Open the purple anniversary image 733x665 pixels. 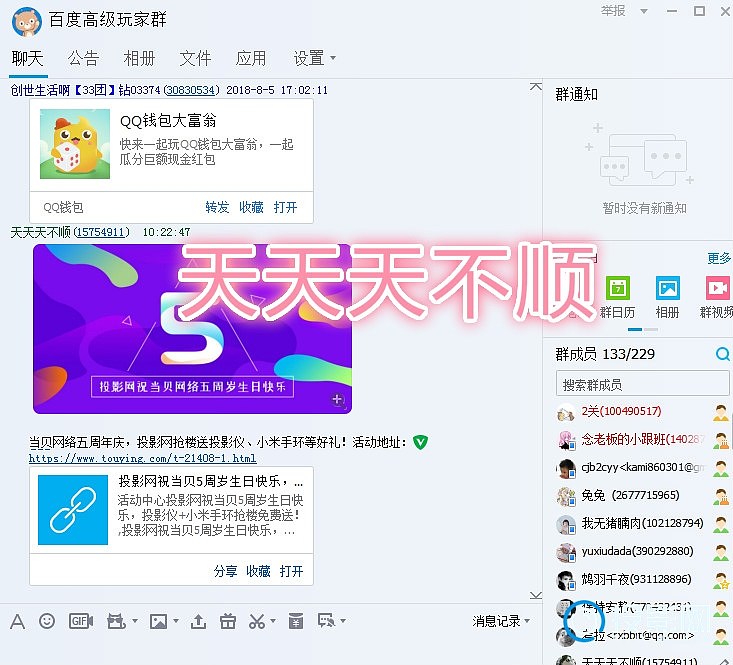[x=192, y=329]
